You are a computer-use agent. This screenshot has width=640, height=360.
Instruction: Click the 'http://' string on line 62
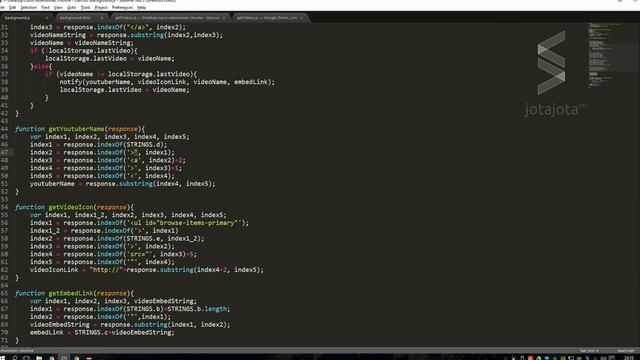106,270
